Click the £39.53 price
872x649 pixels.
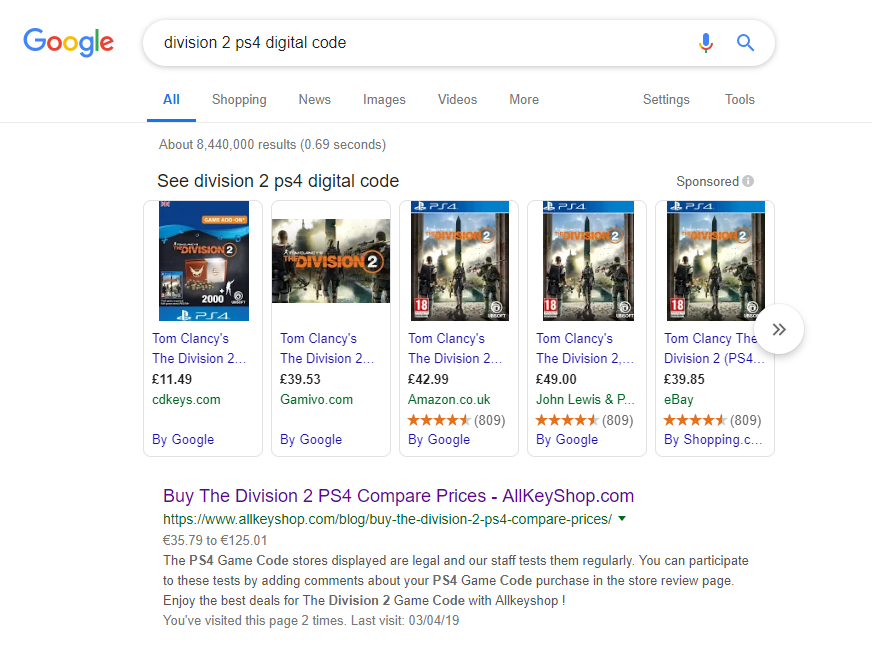tap(300, 379)
